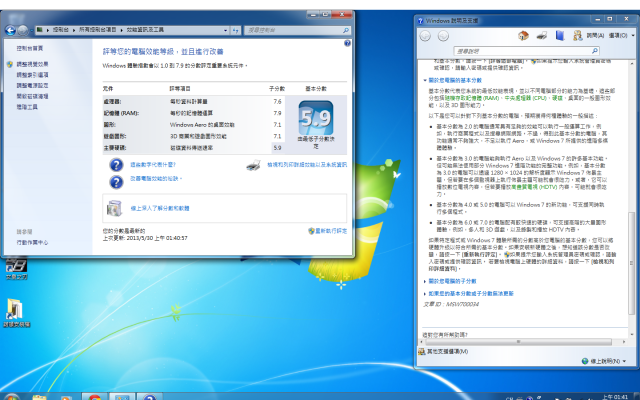Click the Help window horizontal scrollbar thumb

pos(518,342)
